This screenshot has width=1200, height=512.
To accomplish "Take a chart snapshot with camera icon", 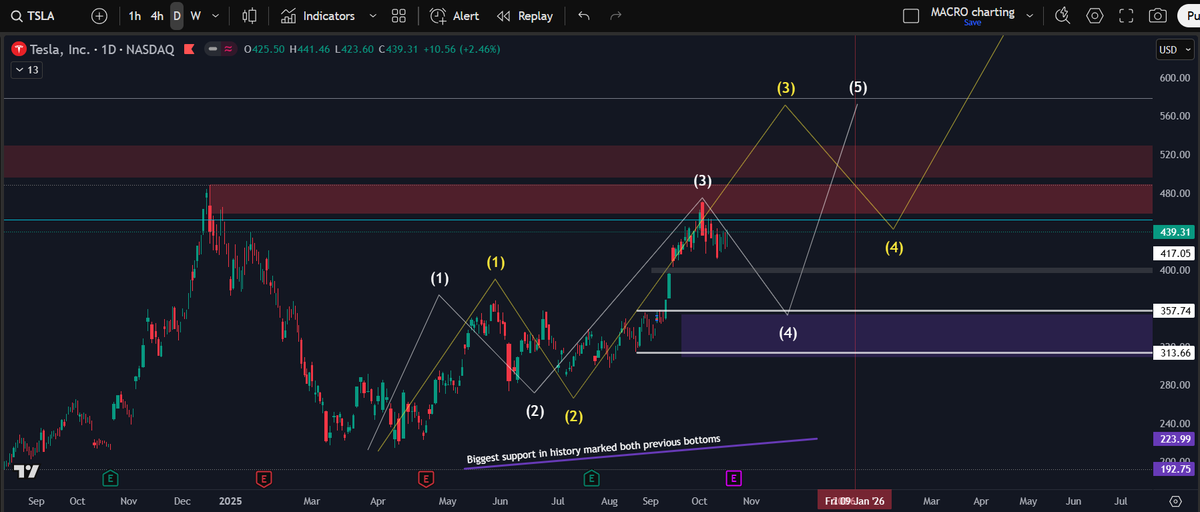I will click(x=1157, y=16).
